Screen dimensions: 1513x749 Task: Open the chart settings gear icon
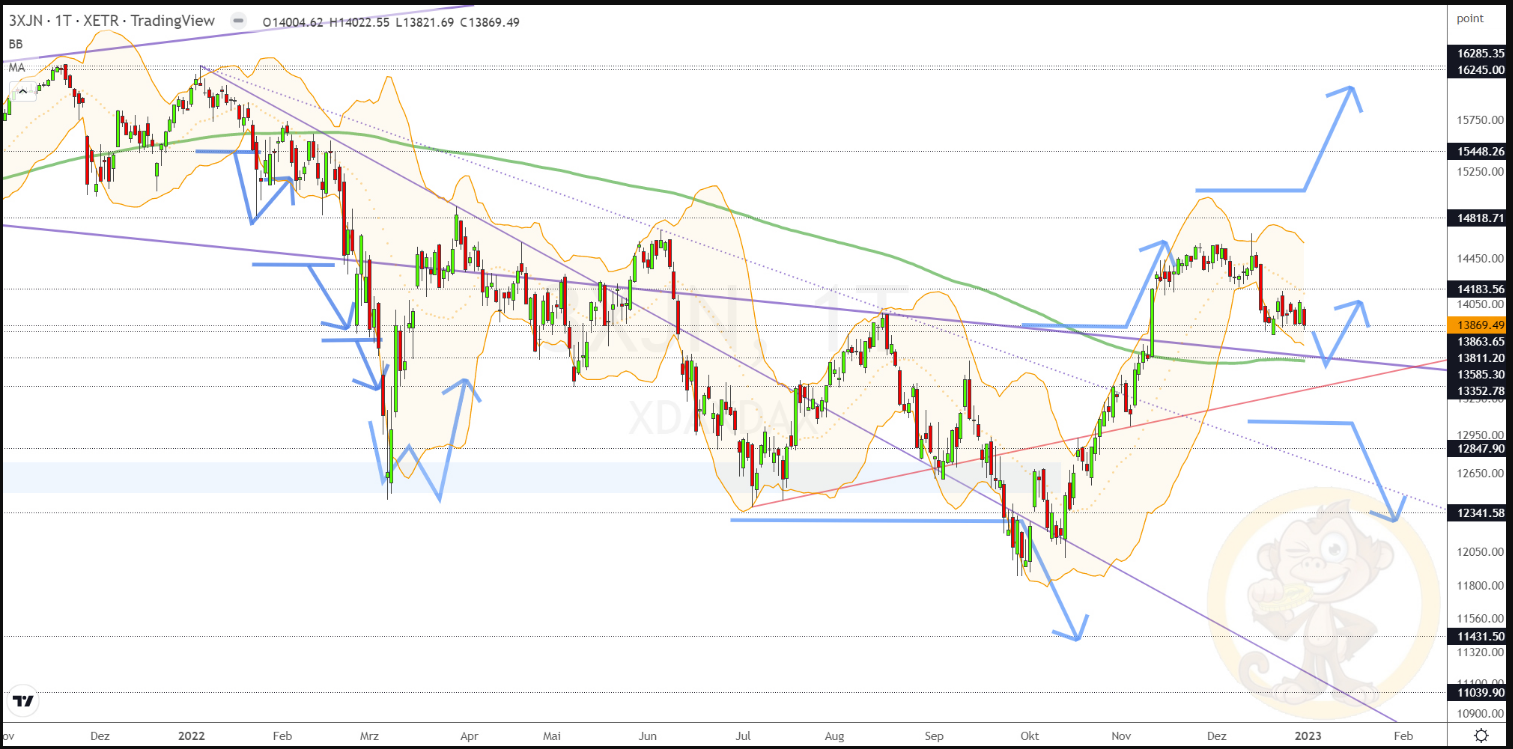click(1480, 735)
